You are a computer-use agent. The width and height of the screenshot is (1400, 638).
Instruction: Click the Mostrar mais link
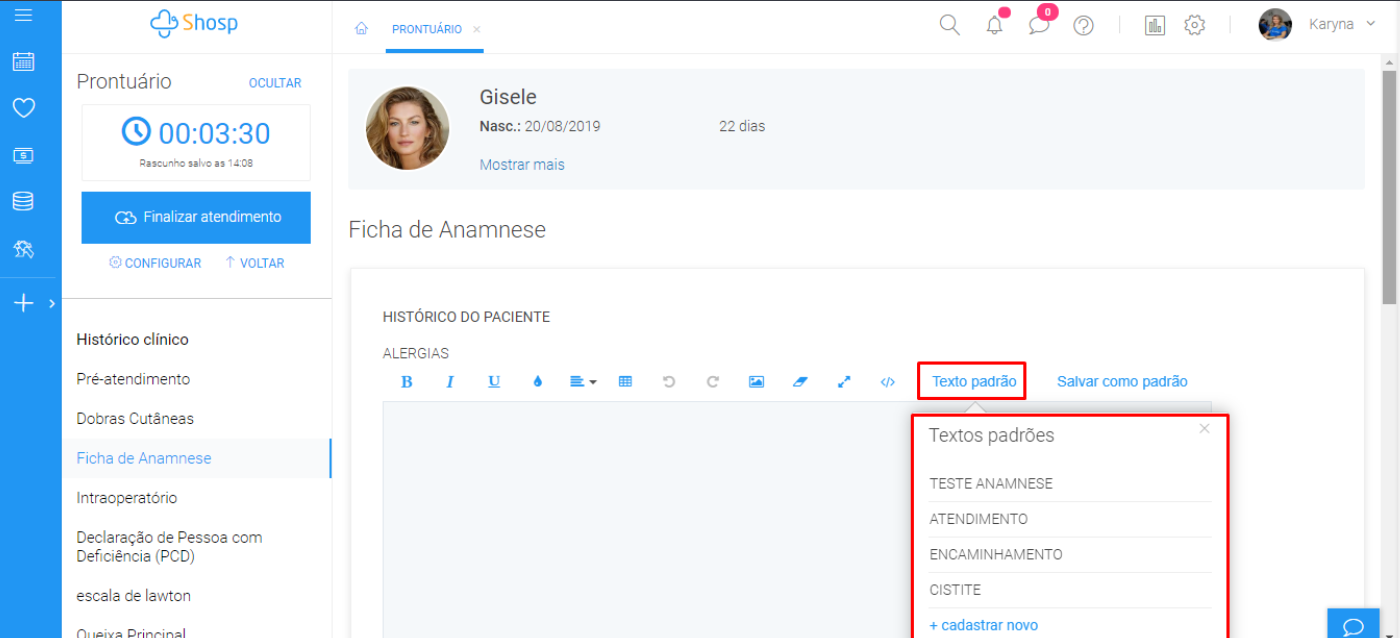[522, 165]
